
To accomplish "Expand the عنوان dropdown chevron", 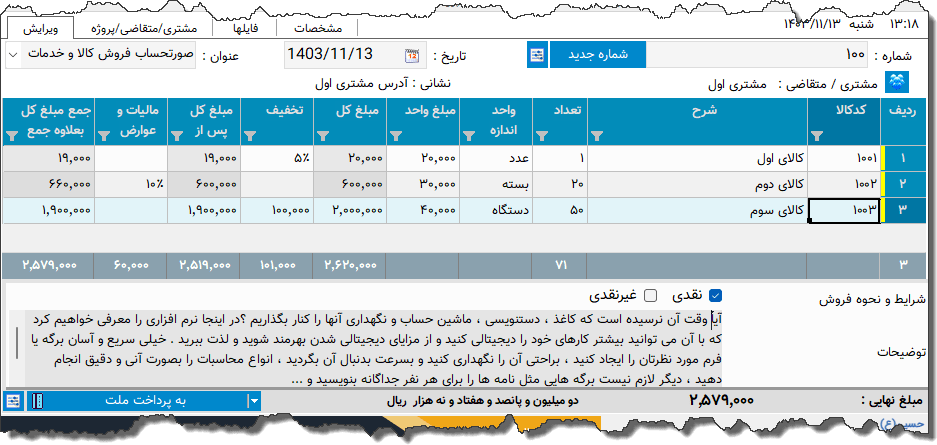I will (13, 55).
